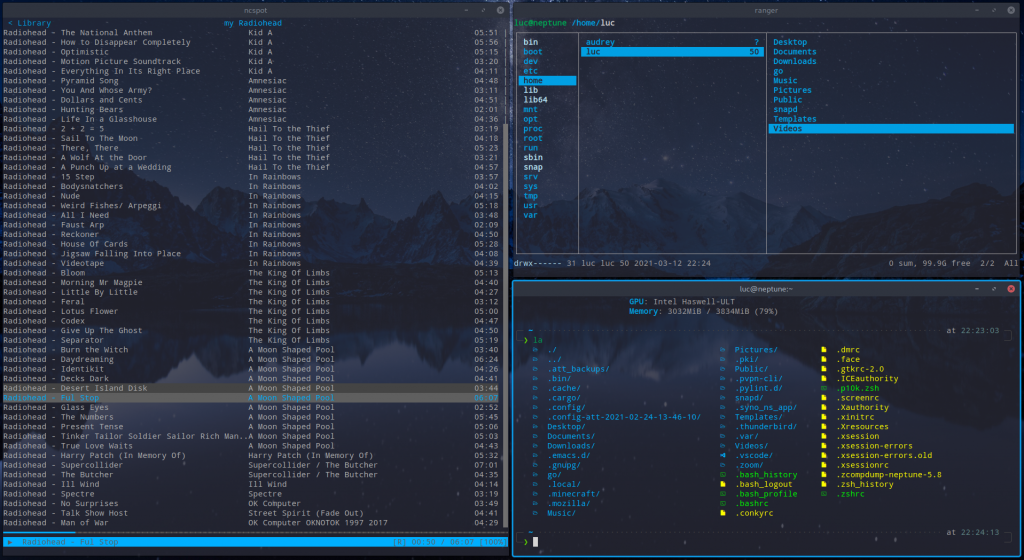Go back to Library in ncspot
The width and height of the screenshot is (1024, 560).
(29, 23)
